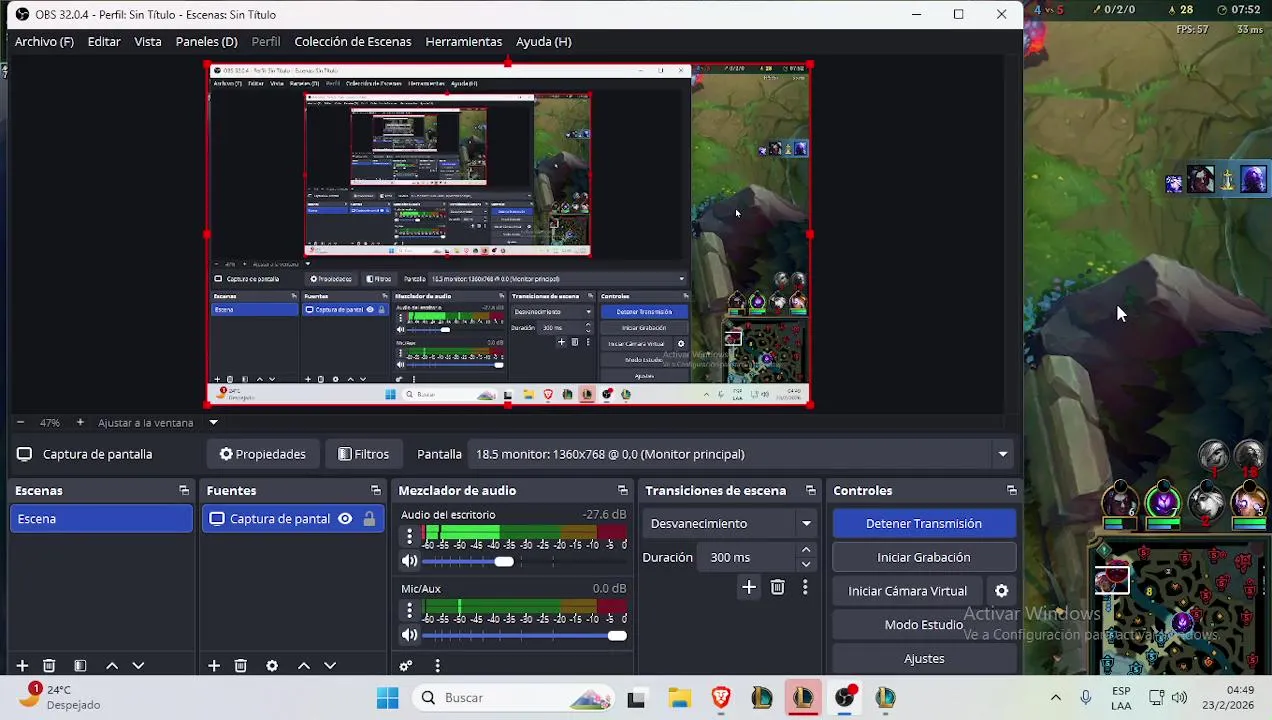Viewport: 1272px width, 720px height.
Task: Open source properties gear in Fuentes toolbar
Action: pos(272,666)
